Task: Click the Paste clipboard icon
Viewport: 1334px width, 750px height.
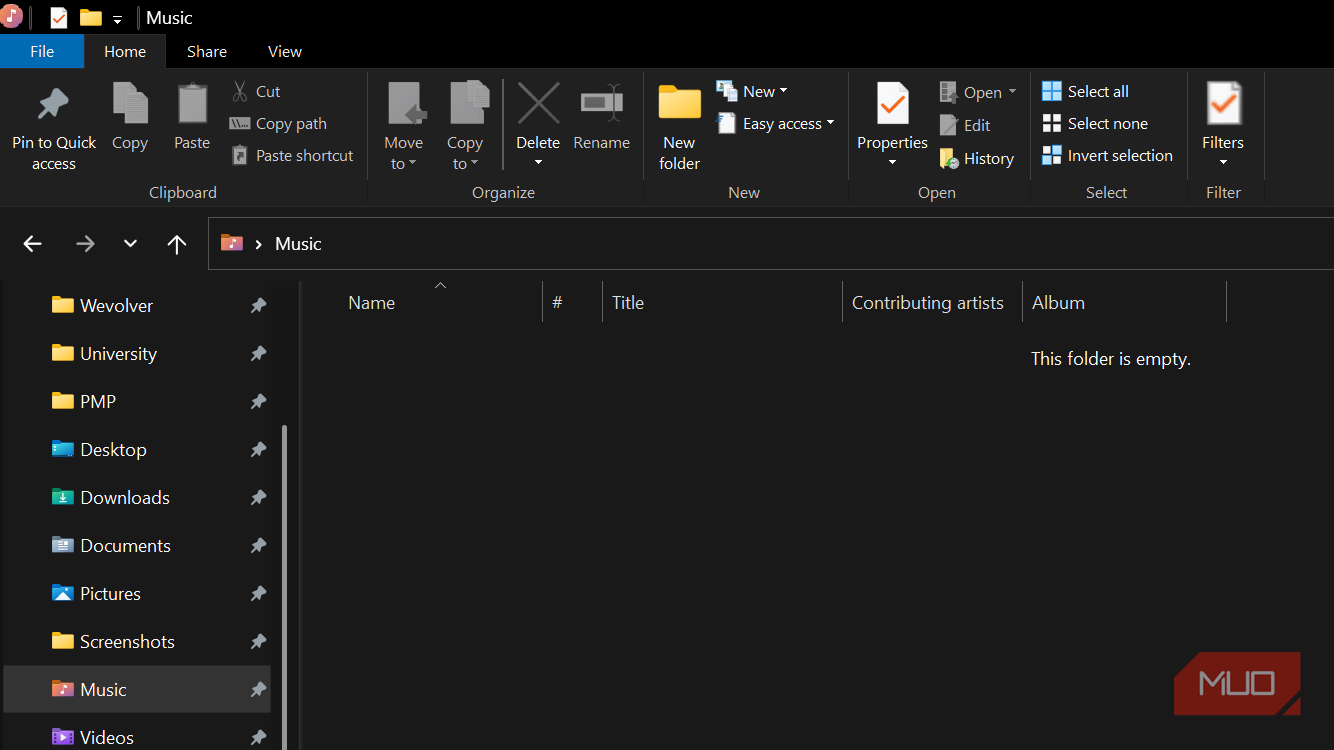Action: click(192, 104)
